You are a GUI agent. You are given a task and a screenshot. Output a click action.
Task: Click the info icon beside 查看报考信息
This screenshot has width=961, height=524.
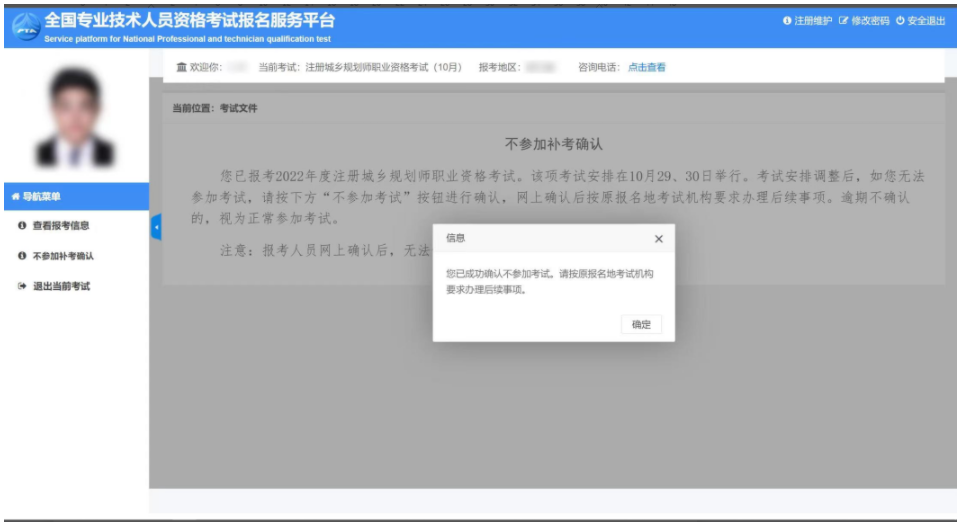(x=22, y=226)
